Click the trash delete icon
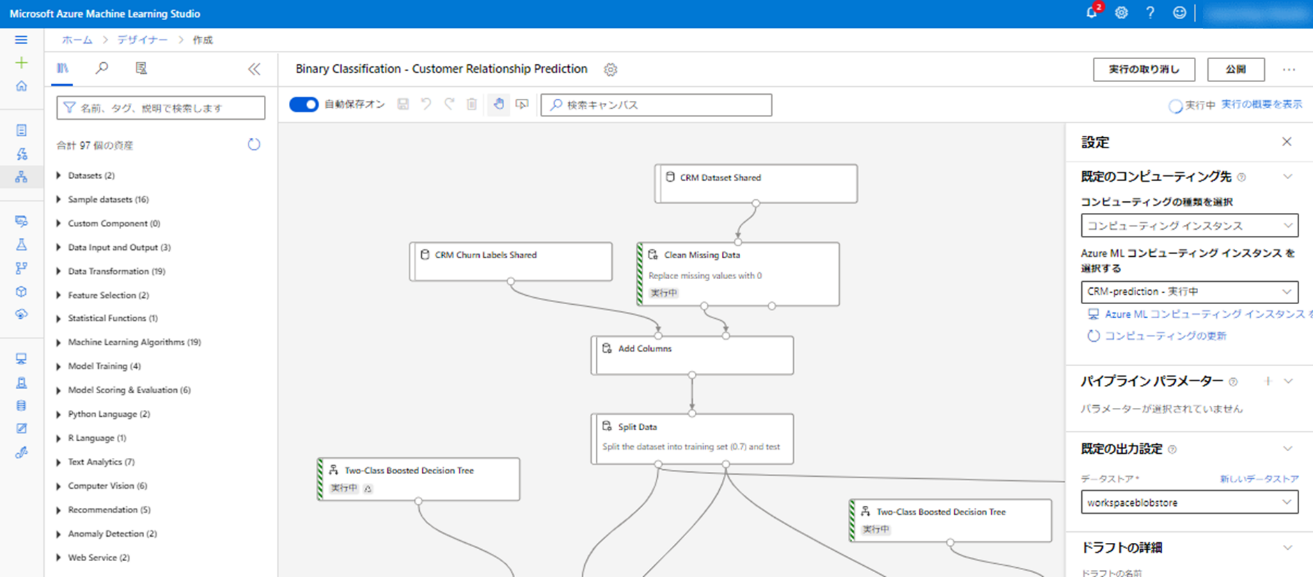 pyautogui.click(x=472, y=104)
